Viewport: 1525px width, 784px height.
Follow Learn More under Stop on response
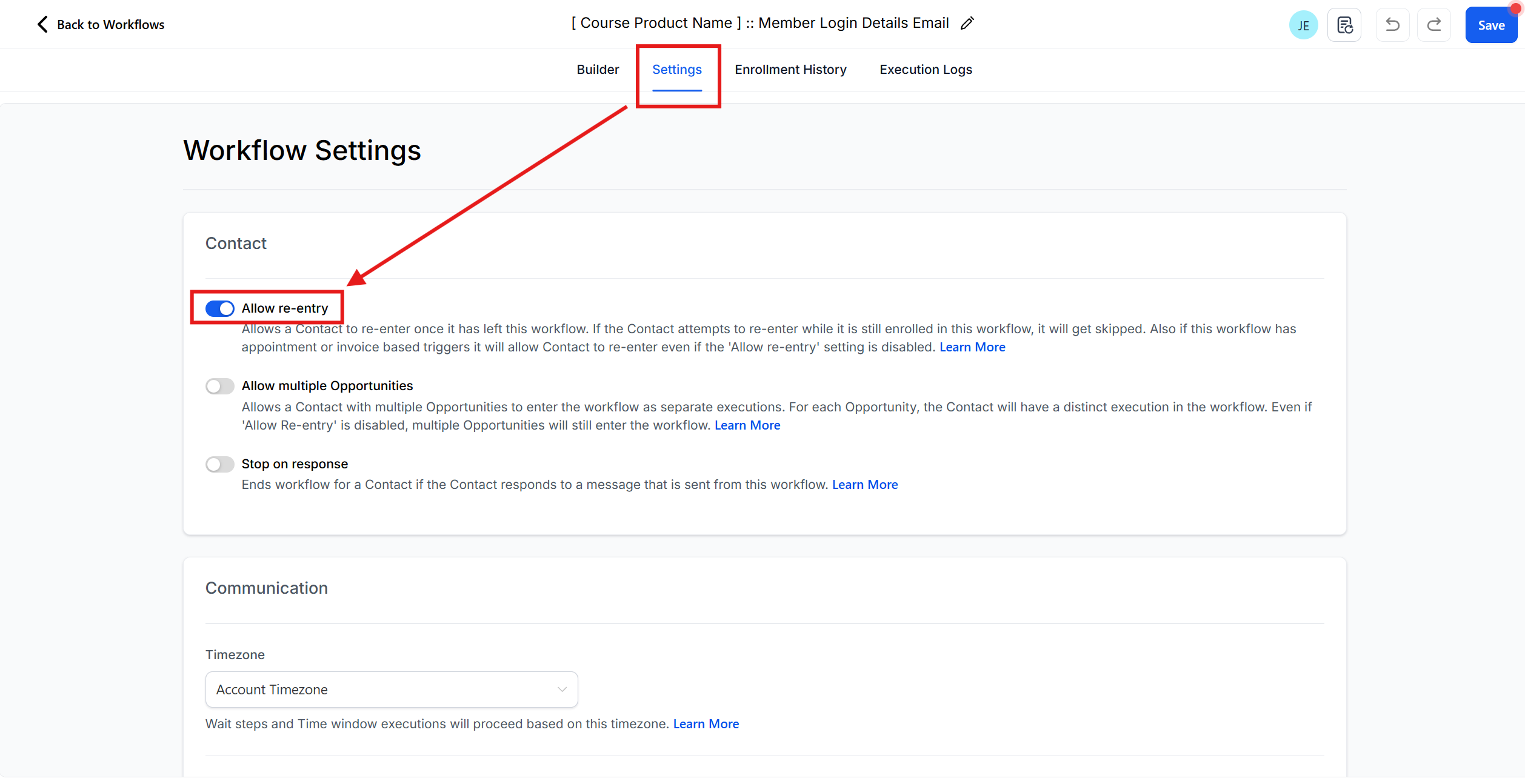pos(865,485)
